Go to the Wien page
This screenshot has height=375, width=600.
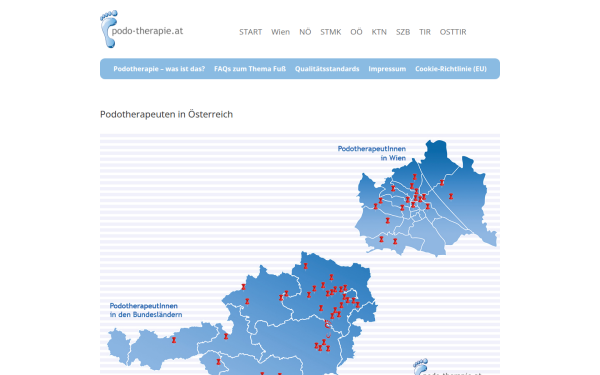[x=280, y=32]
